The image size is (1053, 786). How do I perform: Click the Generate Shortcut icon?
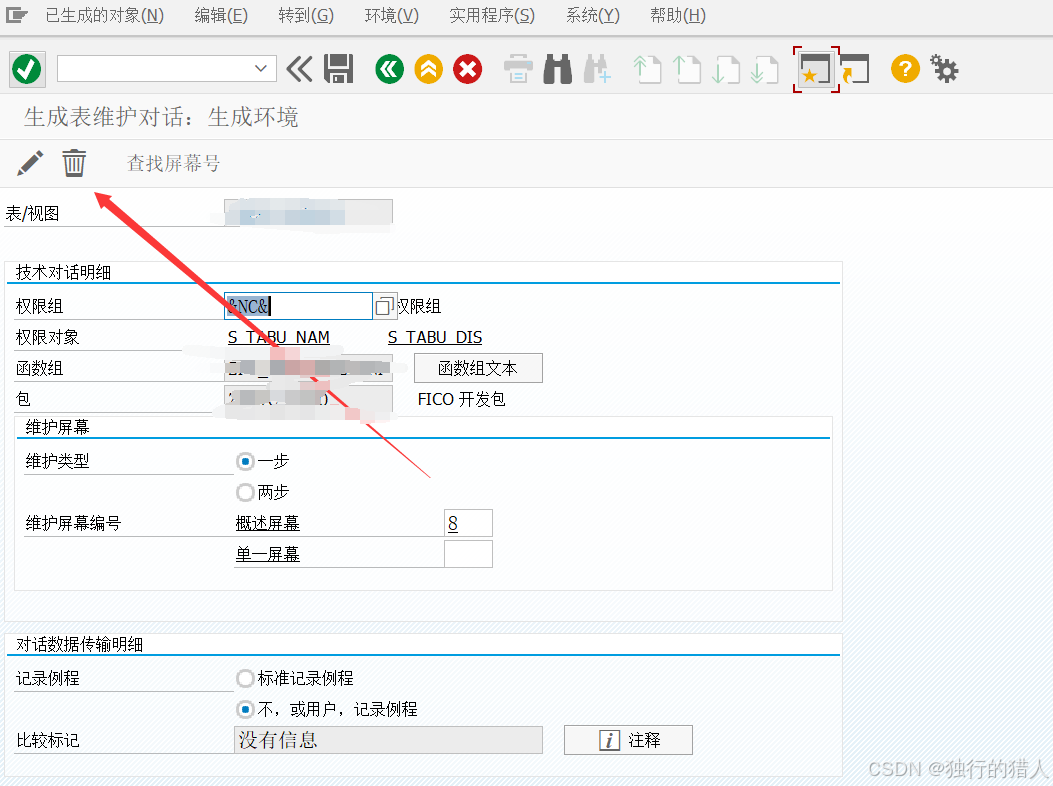pos(856,69)
